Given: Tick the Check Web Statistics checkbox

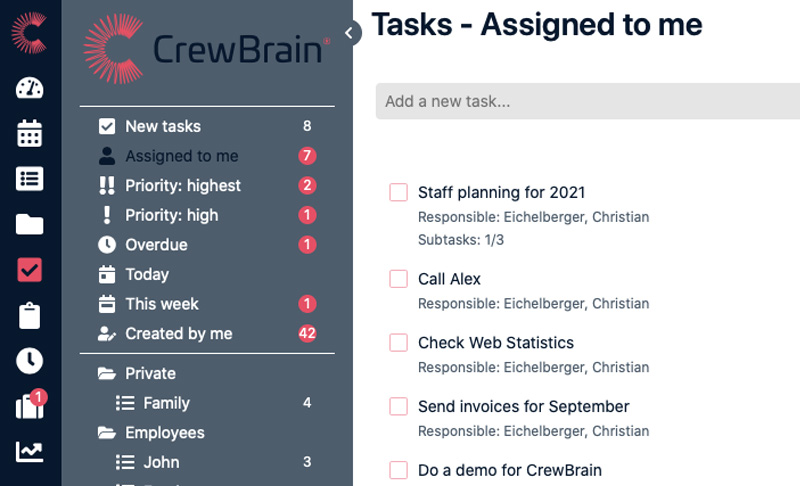Looking at the screenshot, I should pyautogui.click(x=398, y=343).
